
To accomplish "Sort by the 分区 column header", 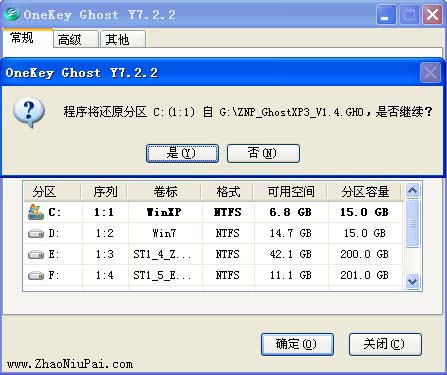I will 52,192.
